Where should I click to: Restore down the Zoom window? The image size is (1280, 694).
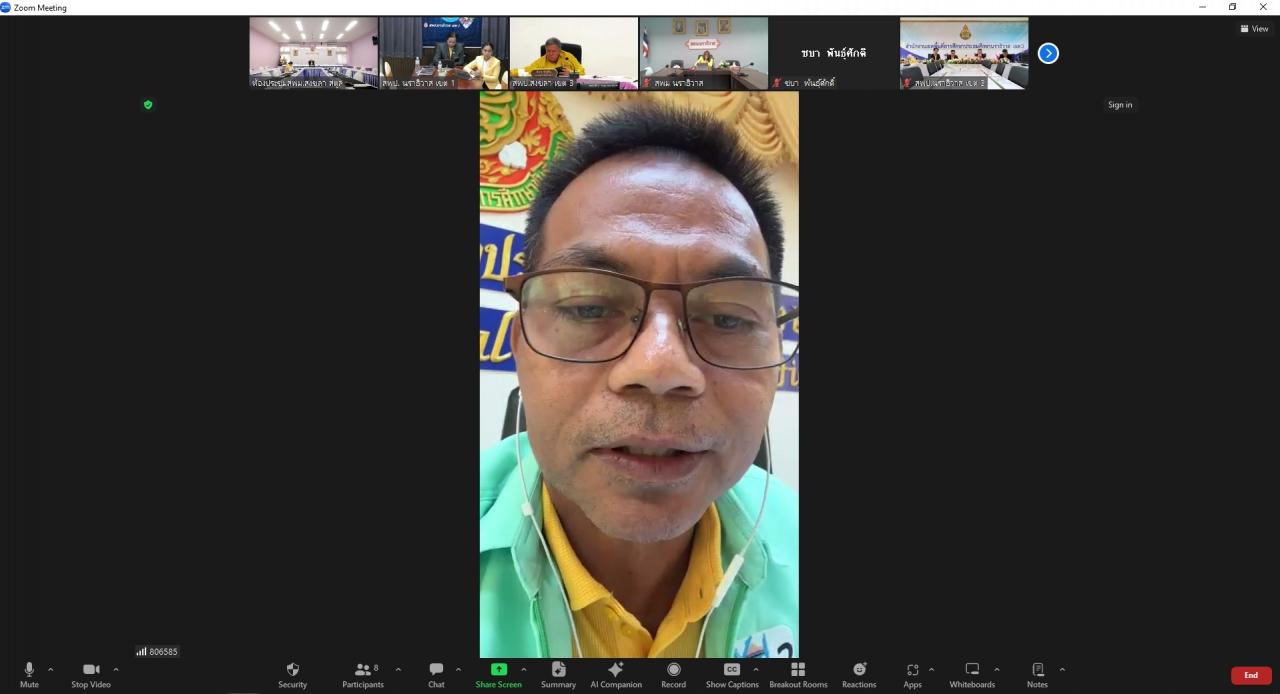1233,7
